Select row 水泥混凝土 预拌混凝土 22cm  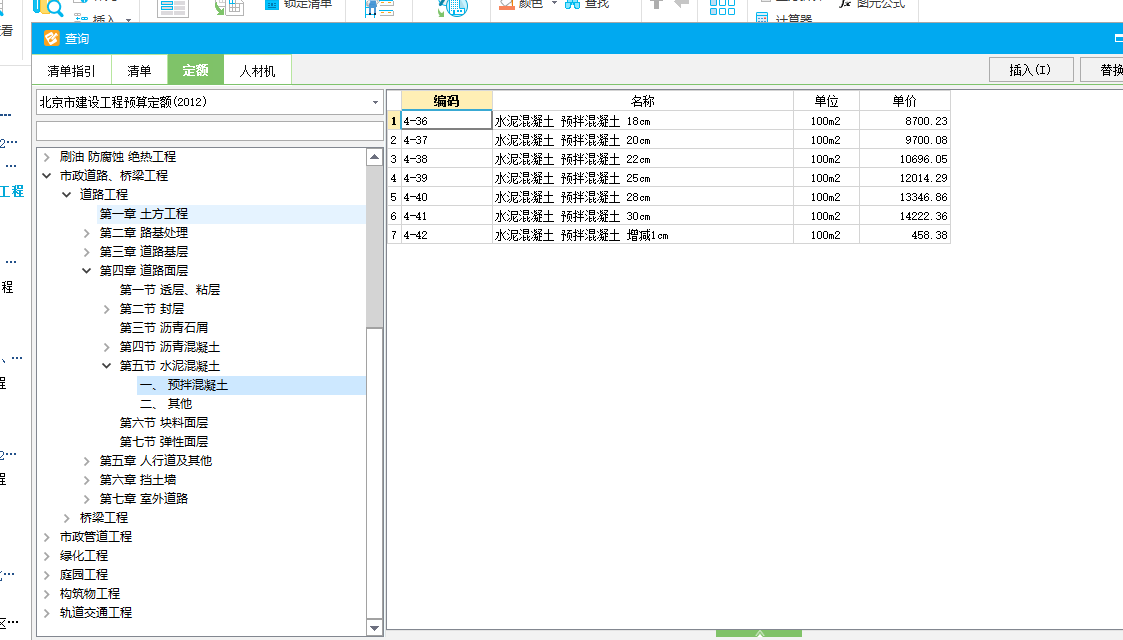[x=642, y=159]
